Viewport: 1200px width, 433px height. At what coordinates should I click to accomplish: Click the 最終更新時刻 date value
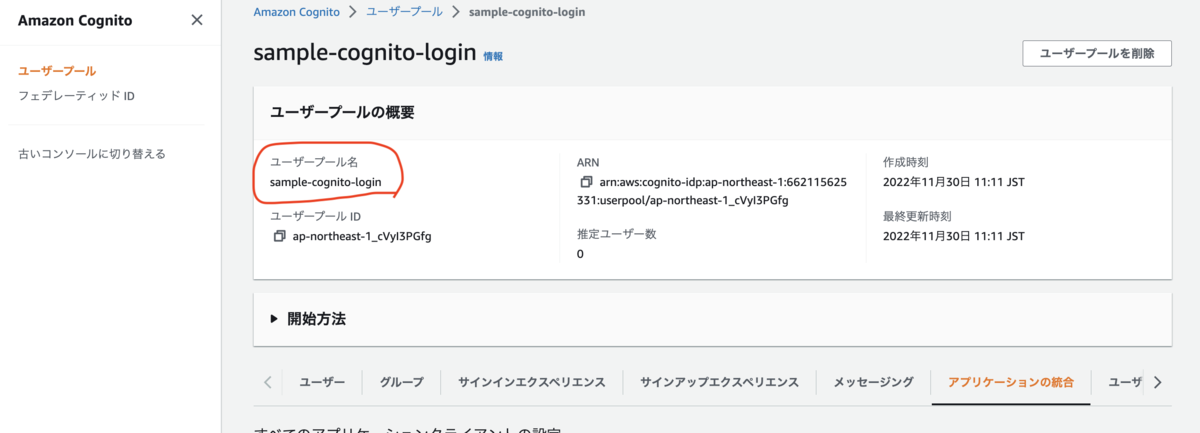point(954,236)
